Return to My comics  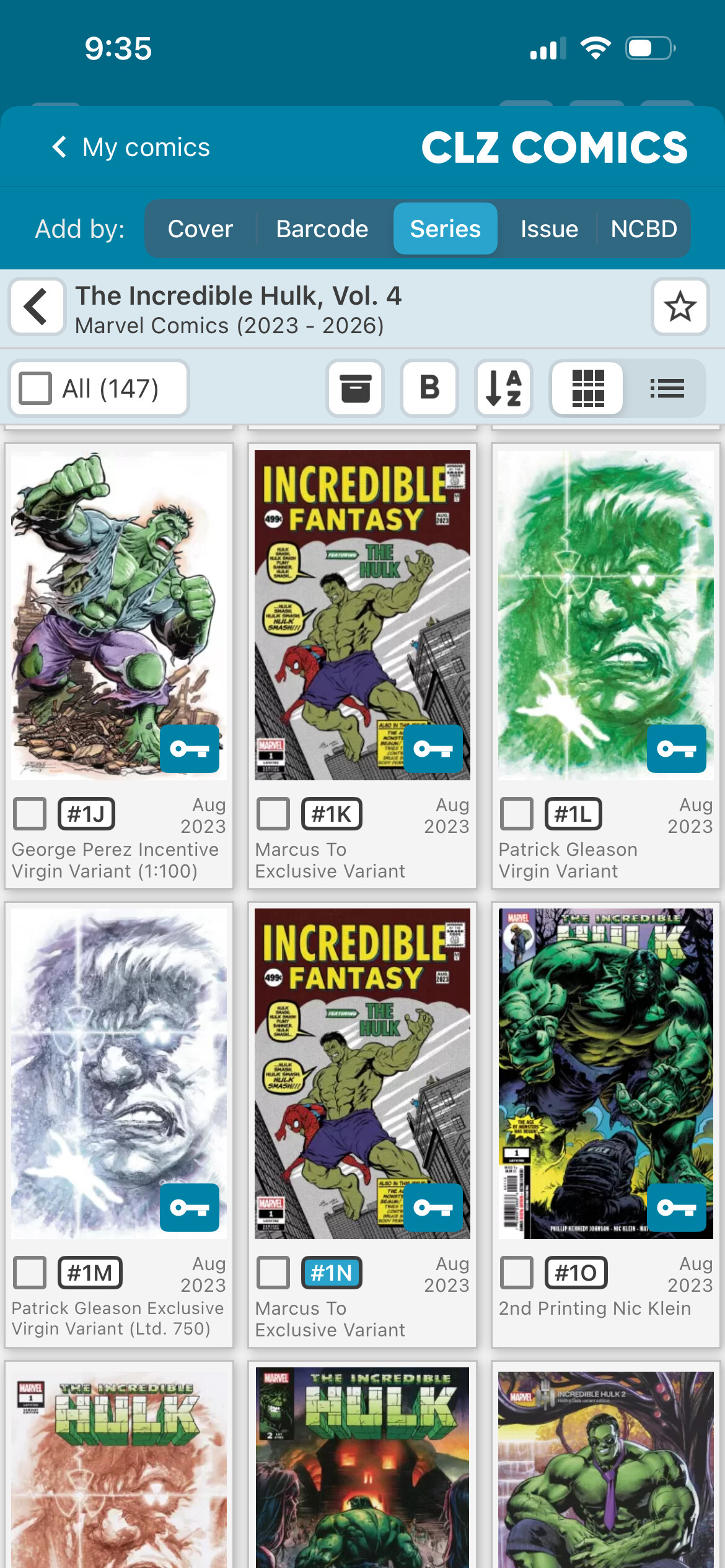pos(131,147)
